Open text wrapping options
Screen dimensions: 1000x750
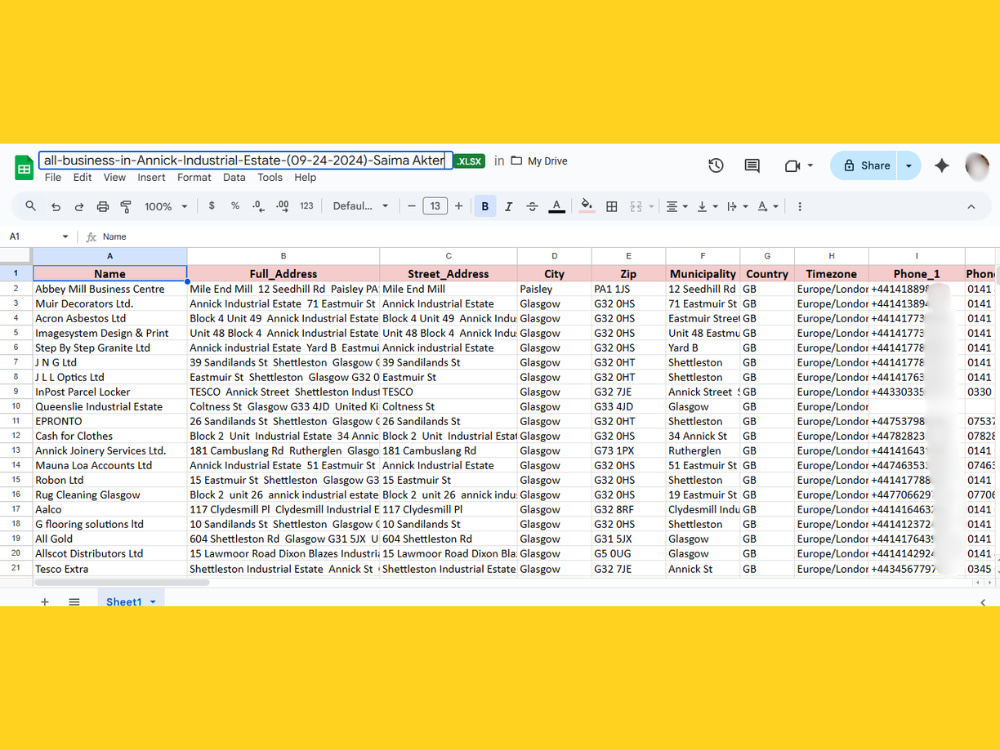[x=737, y=206]
